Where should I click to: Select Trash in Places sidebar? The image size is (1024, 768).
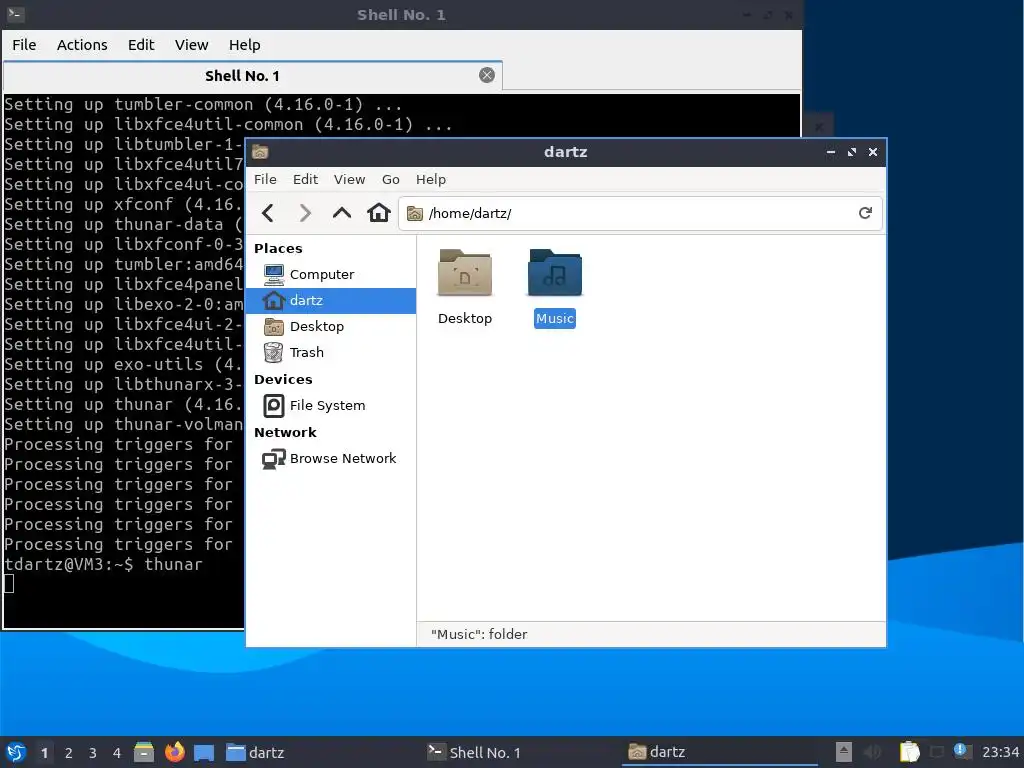click(330, 353)
